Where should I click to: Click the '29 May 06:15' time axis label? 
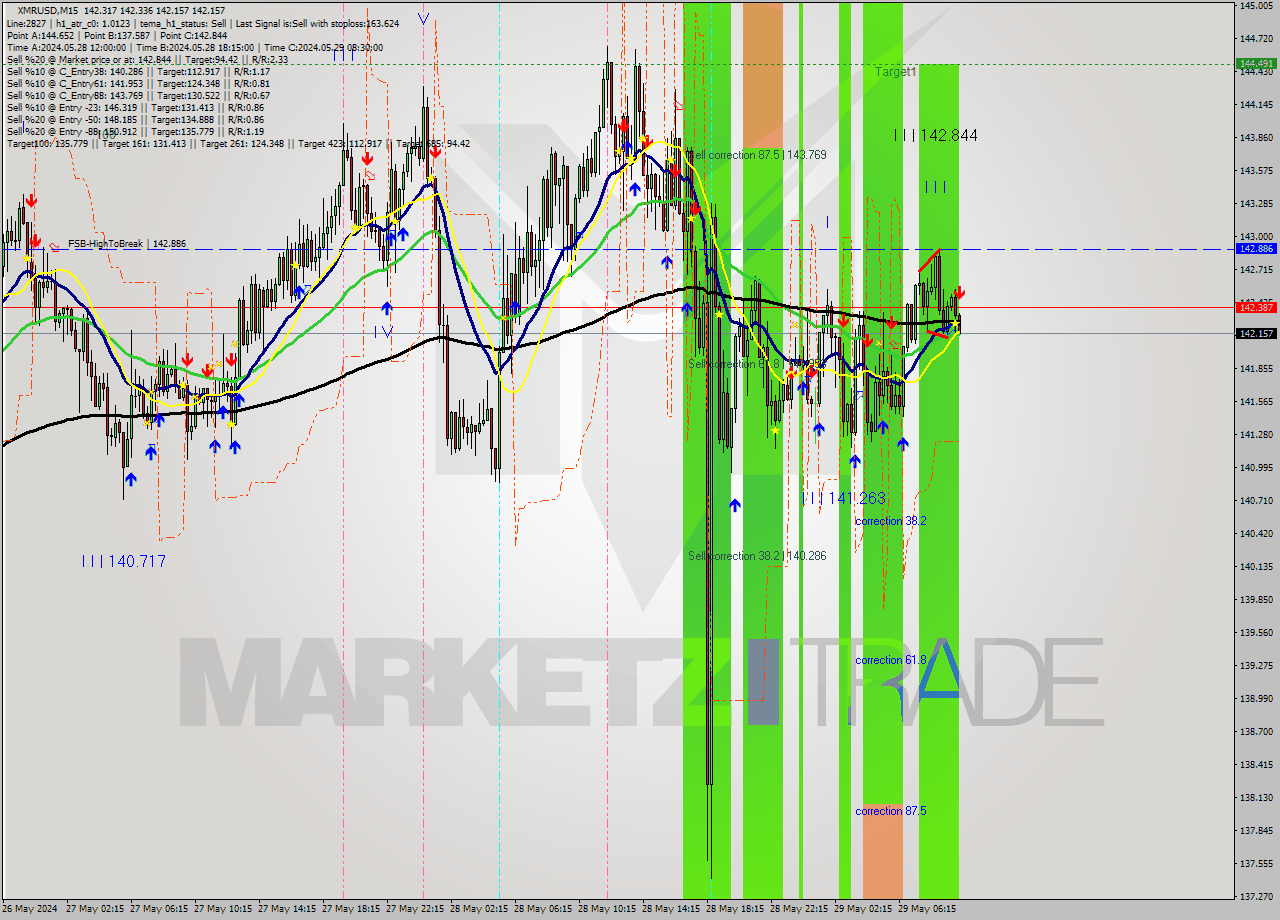927,910
